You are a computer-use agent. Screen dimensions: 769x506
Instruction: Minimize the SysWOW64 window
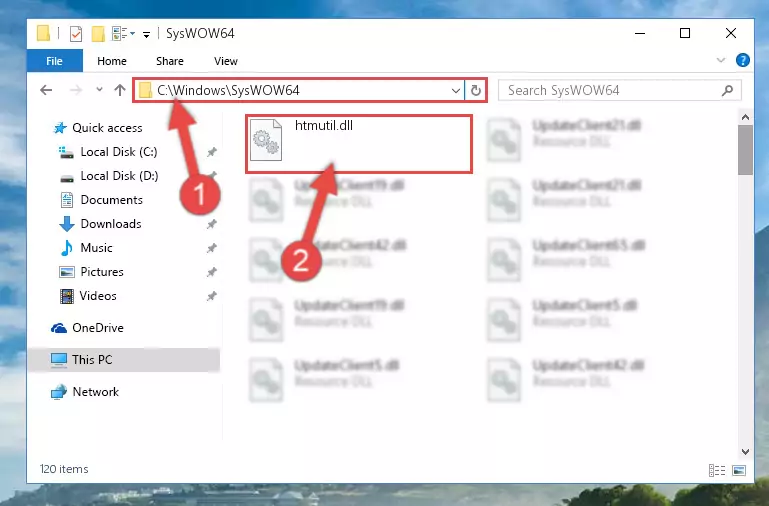(x=640, y=33)
